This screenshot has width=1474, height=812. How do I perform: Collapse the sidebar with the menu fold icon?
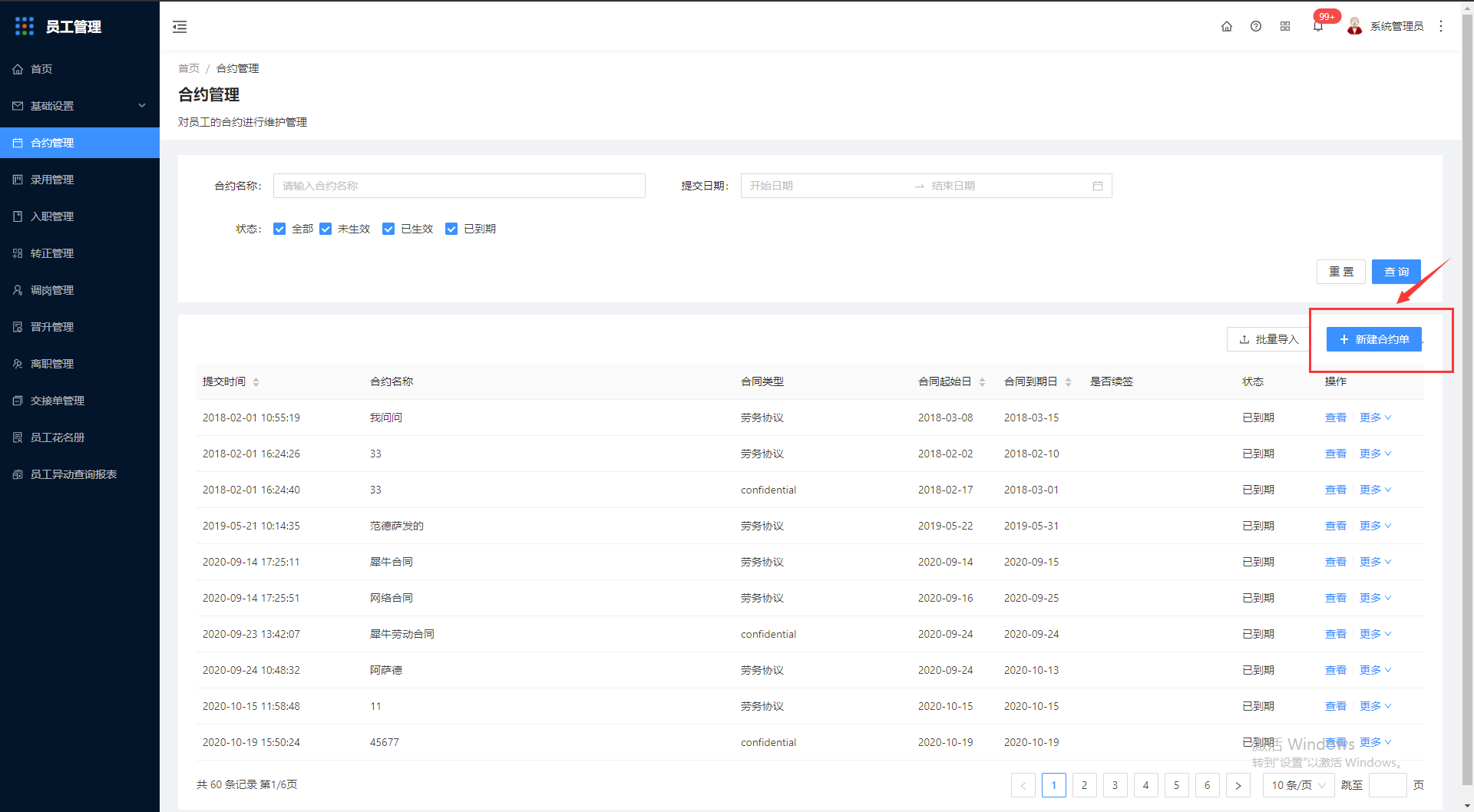tap(180, 27)
